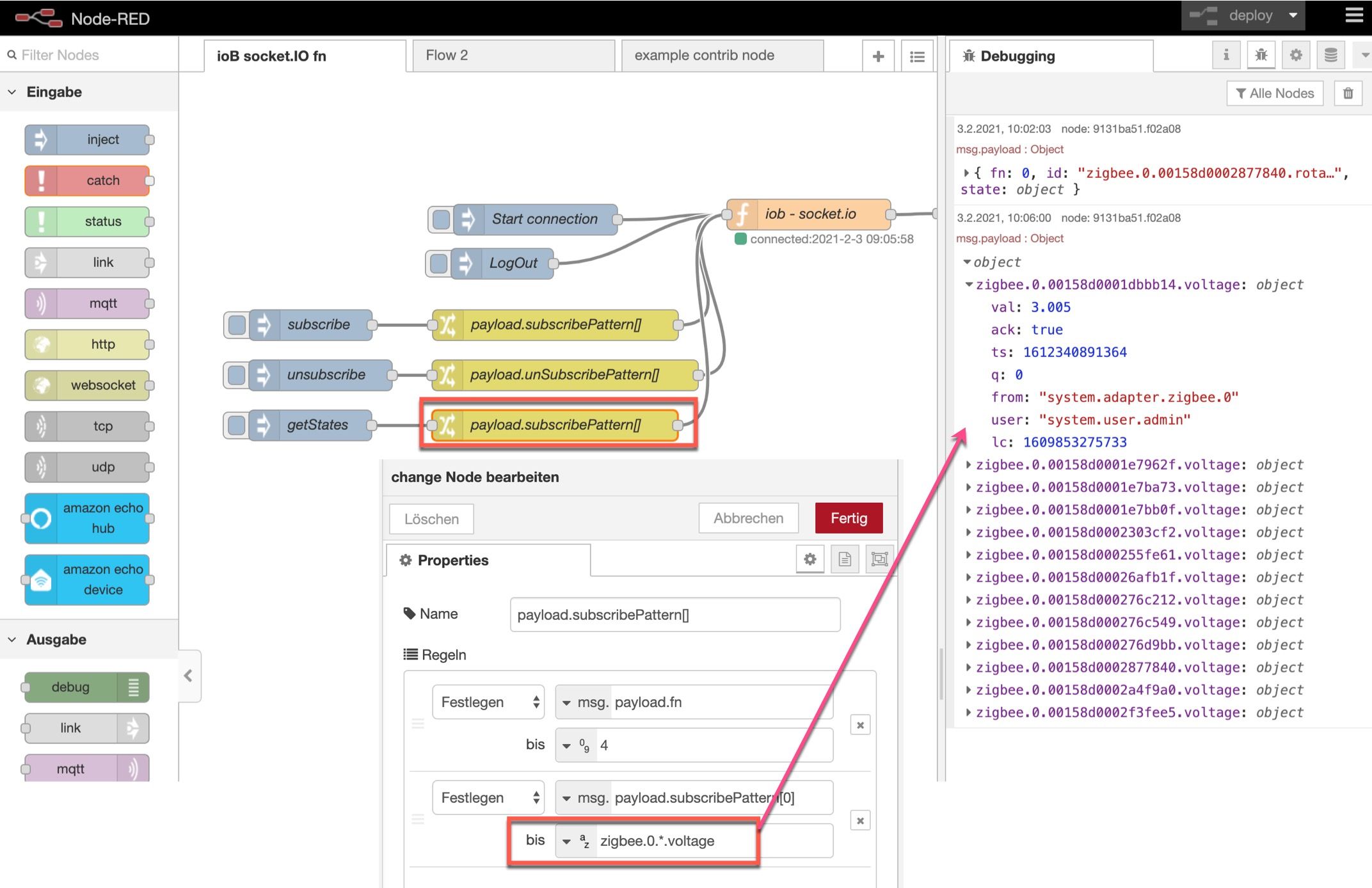1372x888 pixels.
Task: Expand the zigbee.0.00158d0001e7962f.voltage object
Action: 969,465
